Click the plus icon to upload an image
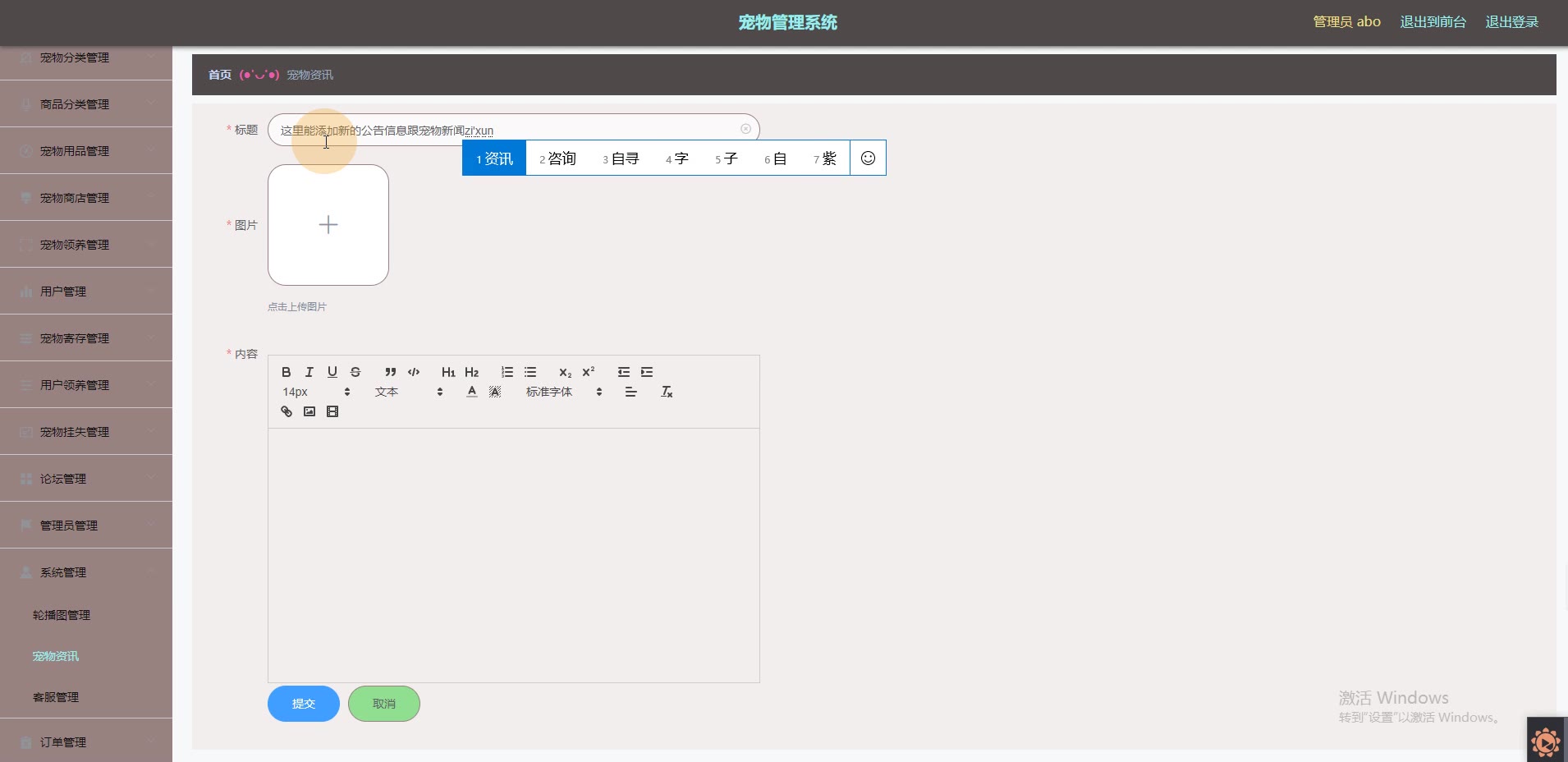Screen dimensions: 1568x762 (x=328, y=225)
